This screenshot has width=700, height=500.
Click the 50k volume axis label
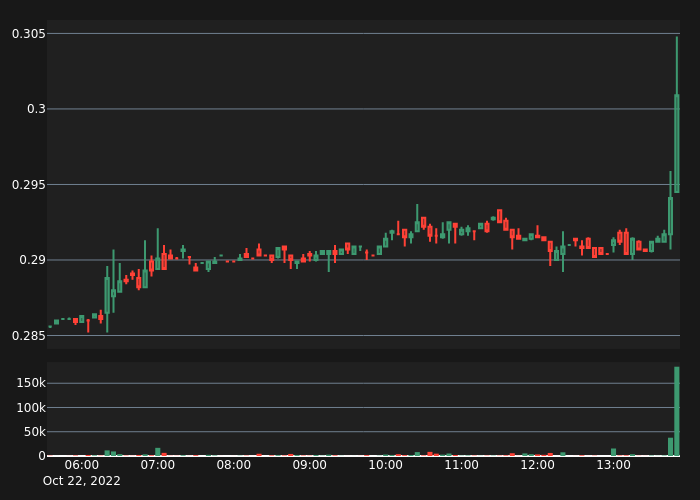[35, 432]
